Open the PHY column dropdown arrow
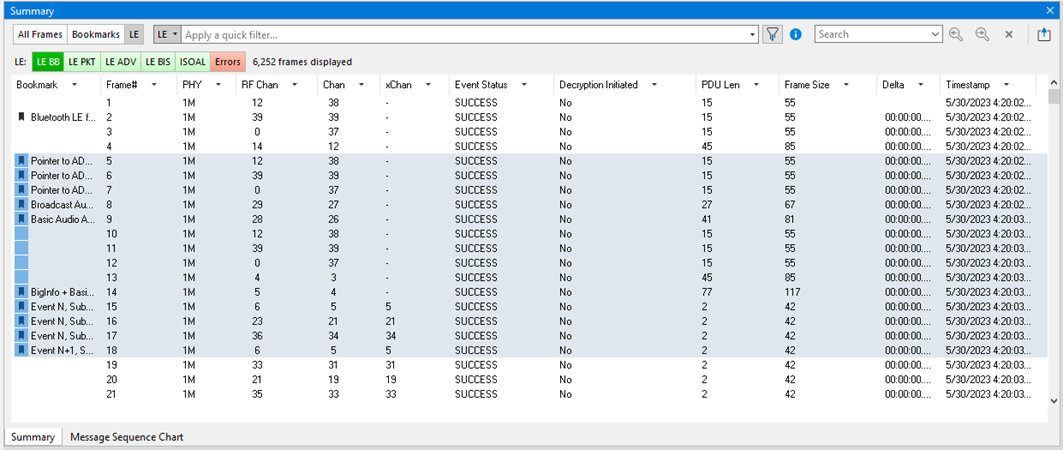Screen dimensions: 1063x450 click(x=218, y=85)
